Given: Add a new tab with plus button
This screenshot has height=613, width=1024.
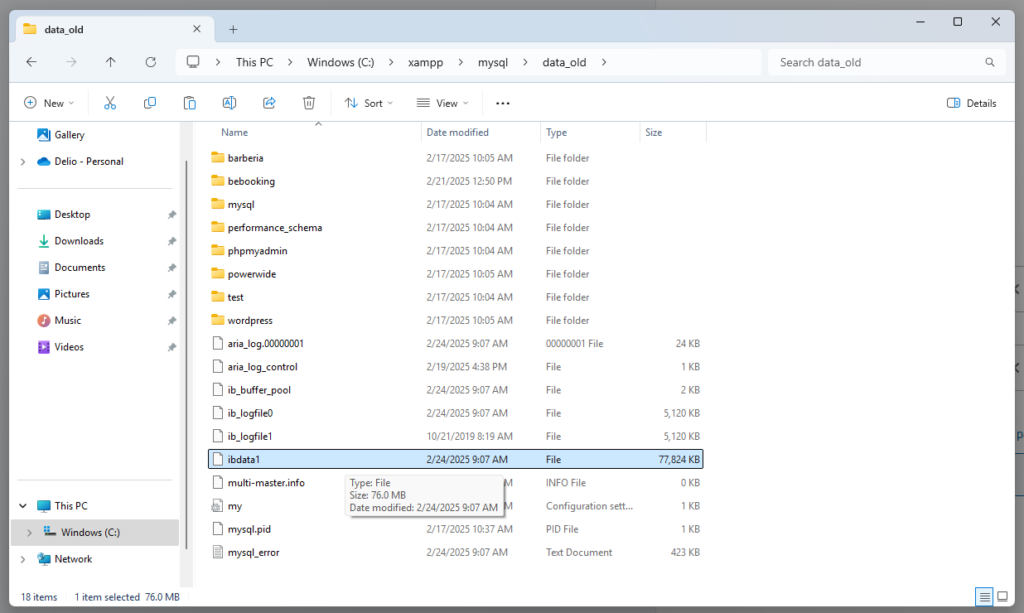Looking at the screenshot, I should point(233,29).
